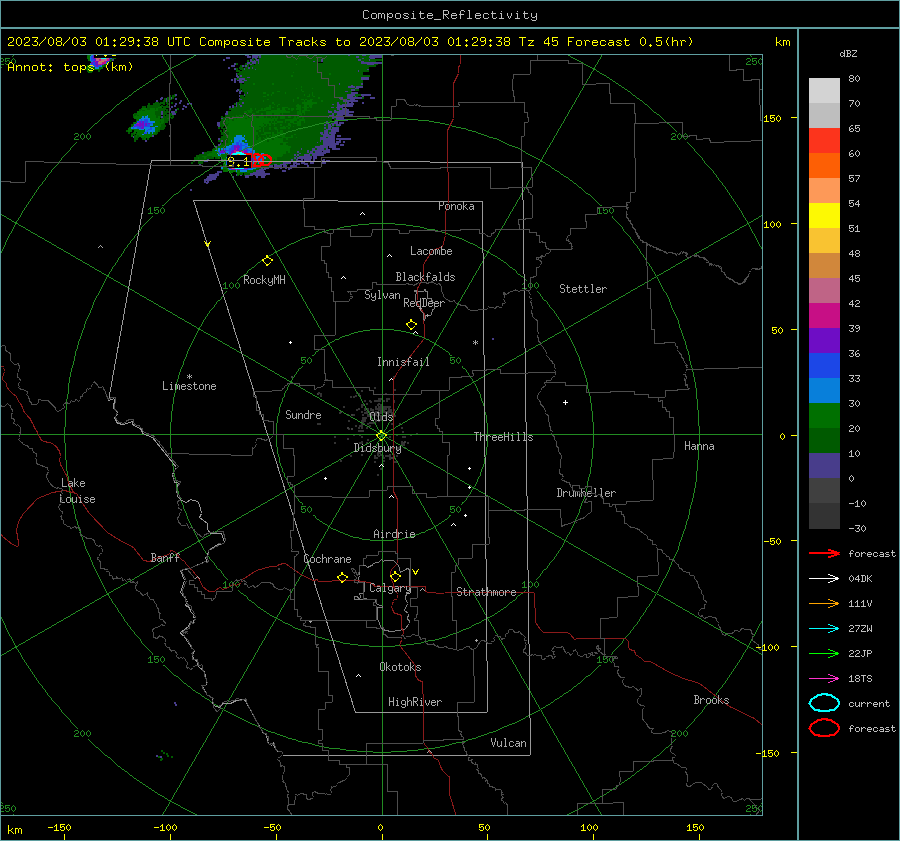Click the white 04DK arrow legend icon
900x841 pixels.
pyautogui.click(x=824, y=579)
